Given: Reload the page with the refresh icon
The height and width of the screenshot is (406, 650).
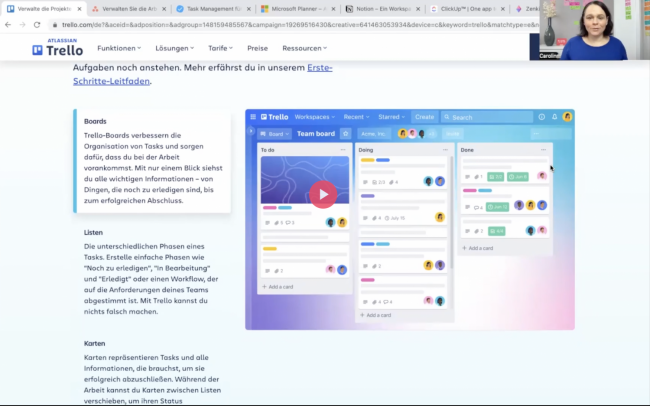Looking at the screenshot, I should coord(37,25).
